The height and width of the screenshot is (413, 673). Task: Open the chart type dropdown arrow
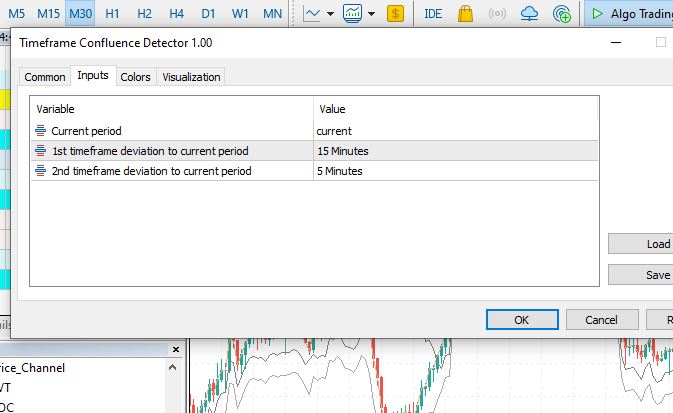coord(330,14)
